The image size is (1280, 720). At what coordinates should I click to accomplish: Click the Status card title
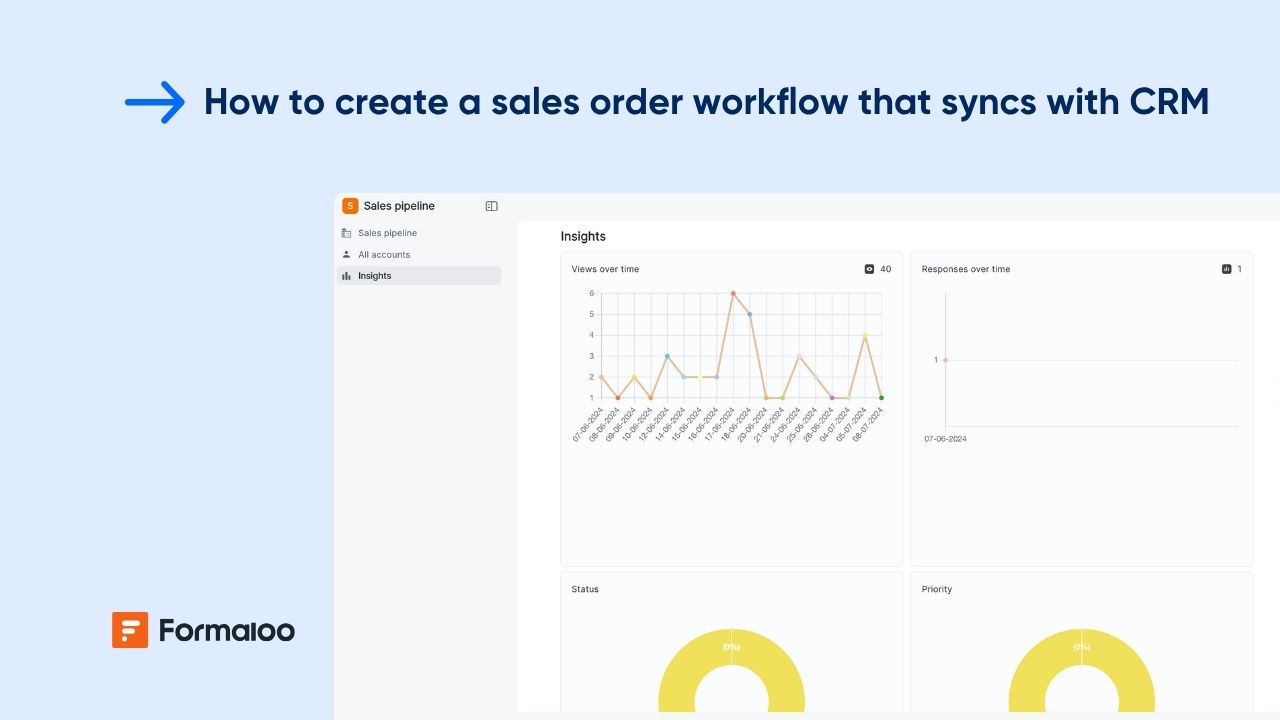(x=585, y=589)
